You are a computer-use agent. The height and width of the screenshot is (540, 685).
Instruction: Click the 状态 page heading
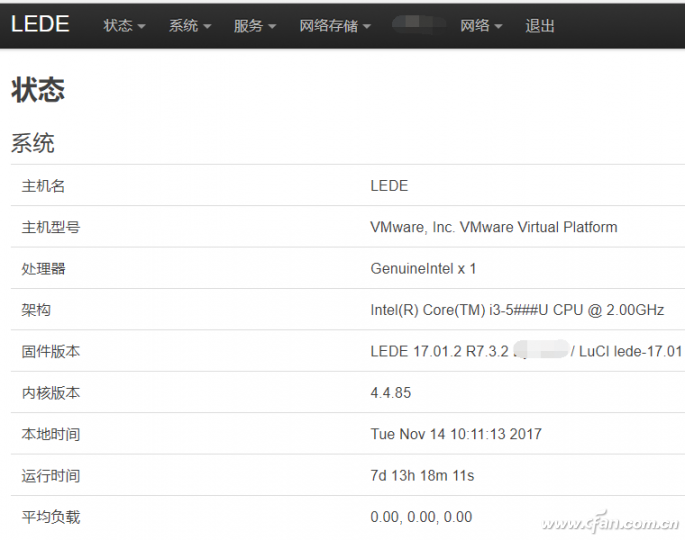38,90
